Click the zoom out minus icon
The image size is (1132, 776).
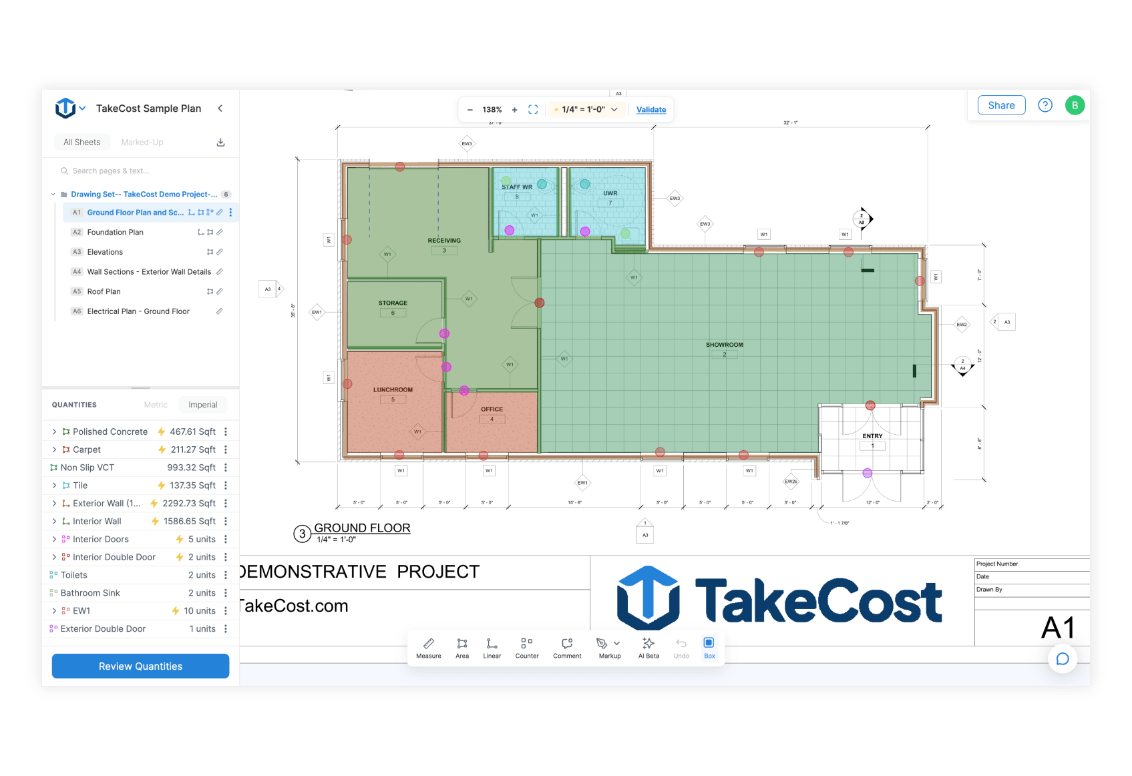point(470,110)
